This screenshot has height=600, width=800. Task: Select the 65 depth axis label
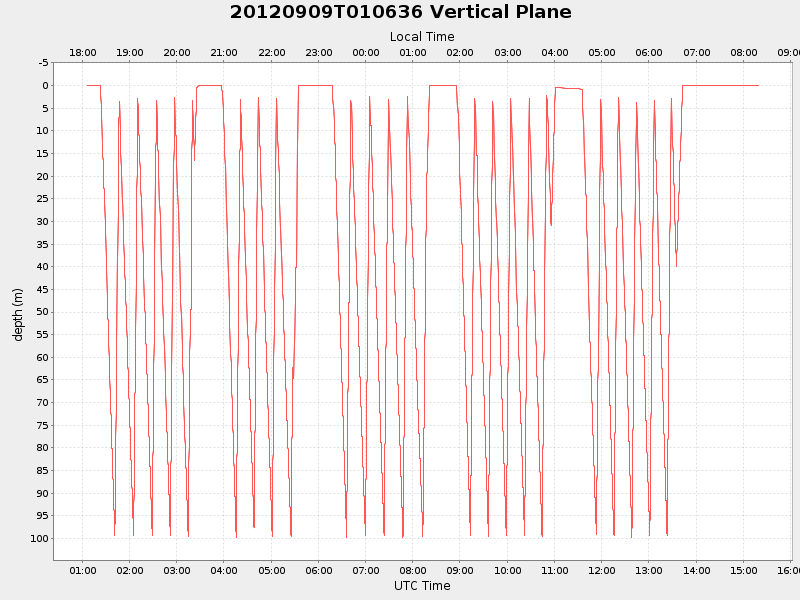tap(43, 380)
